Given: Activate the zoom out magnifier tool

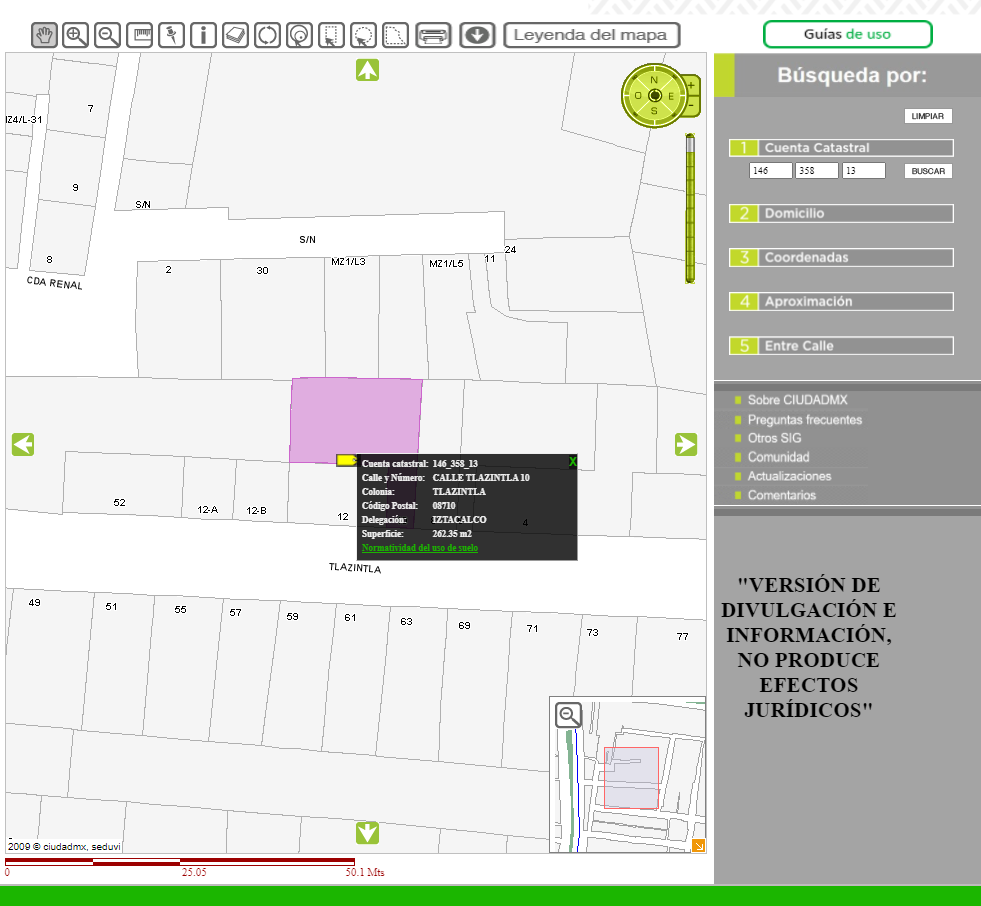Looking at the screenshot, I should (x=108, y=35).
